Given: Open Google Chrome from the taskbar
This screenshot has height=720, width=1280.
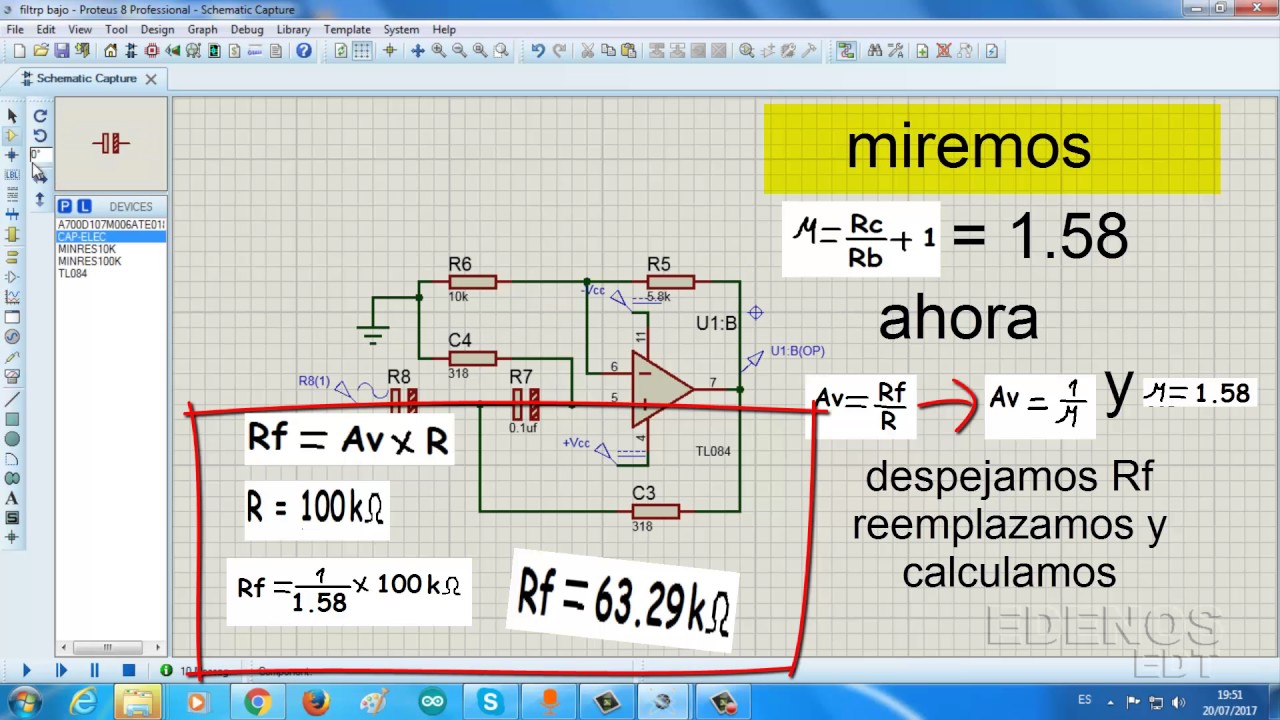Looking at the screenshot, I should click(257, 703).
